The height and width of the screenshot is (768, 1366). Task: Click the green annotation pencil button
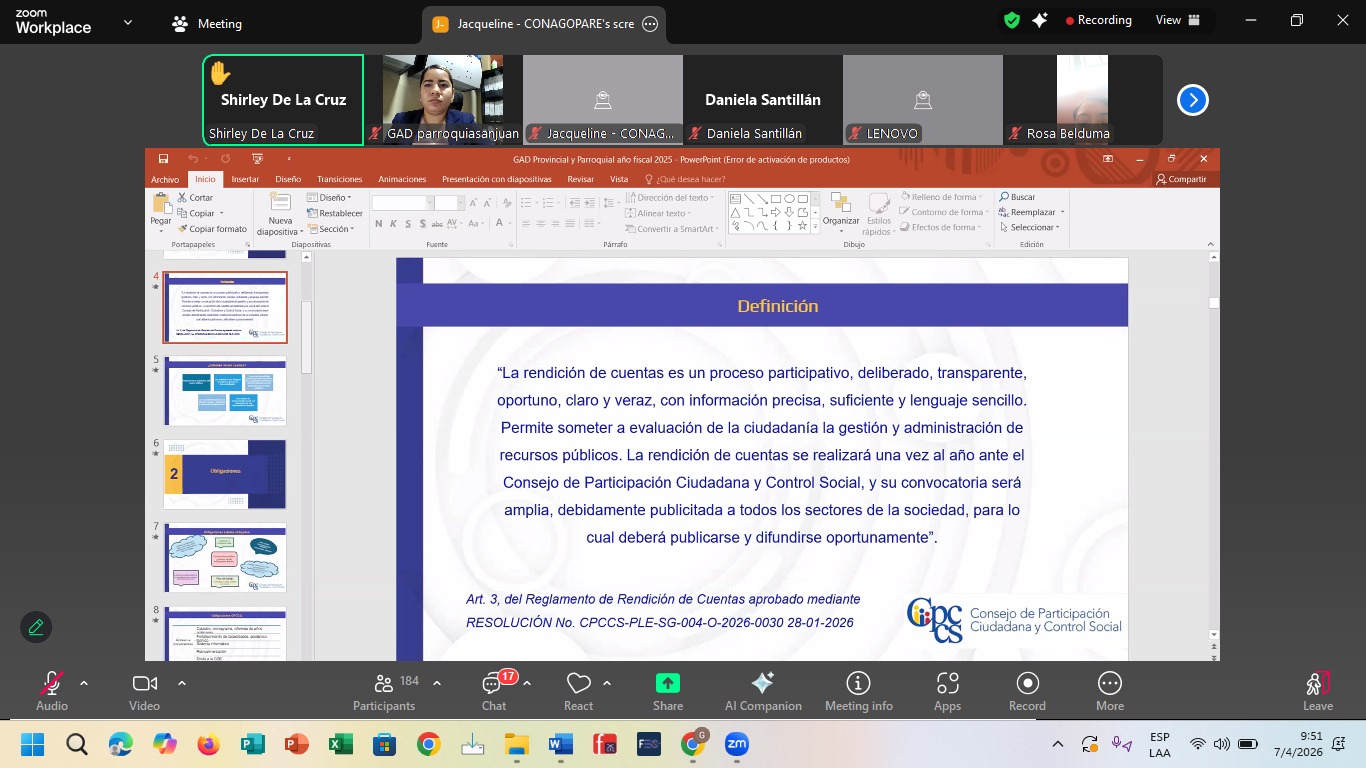pyautogui.click(x=36, y=627)
